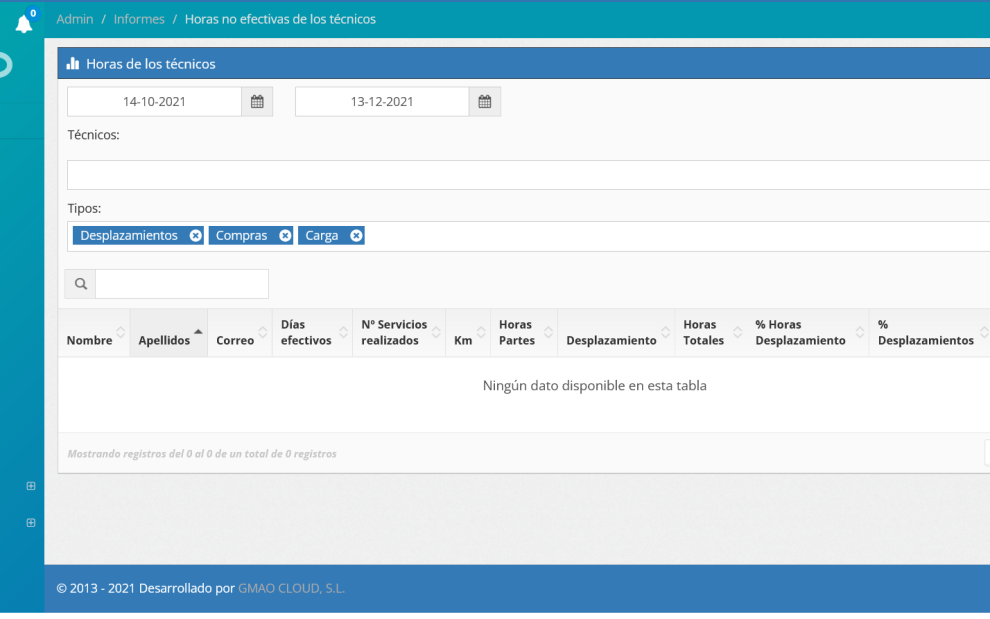The height and width of the screenshot is (619, 990).
Task: Remove the Compras filter tag
Action: click(x=285, y=235)
